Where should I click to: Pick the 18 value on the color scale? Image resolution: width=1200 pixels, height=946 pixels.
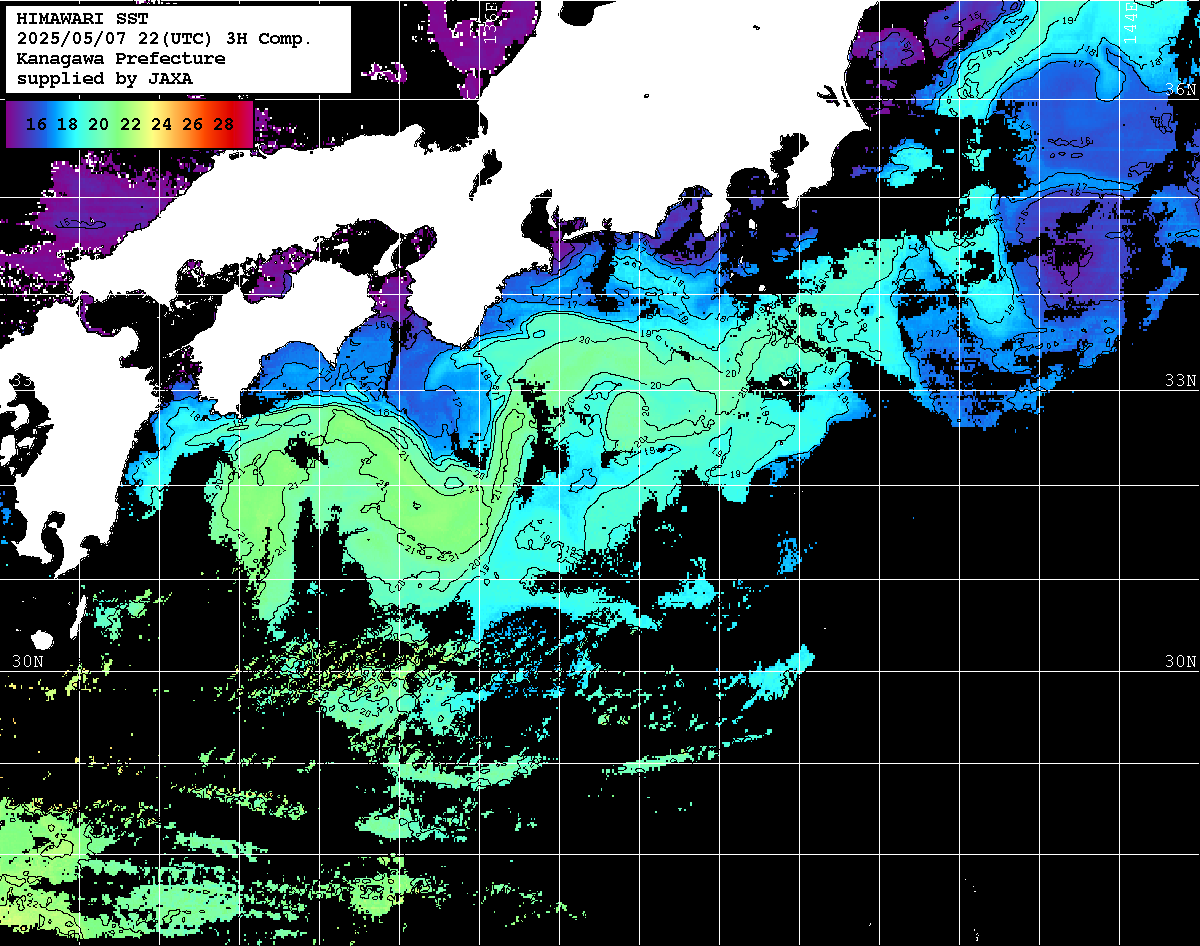(x=67, y=125)
